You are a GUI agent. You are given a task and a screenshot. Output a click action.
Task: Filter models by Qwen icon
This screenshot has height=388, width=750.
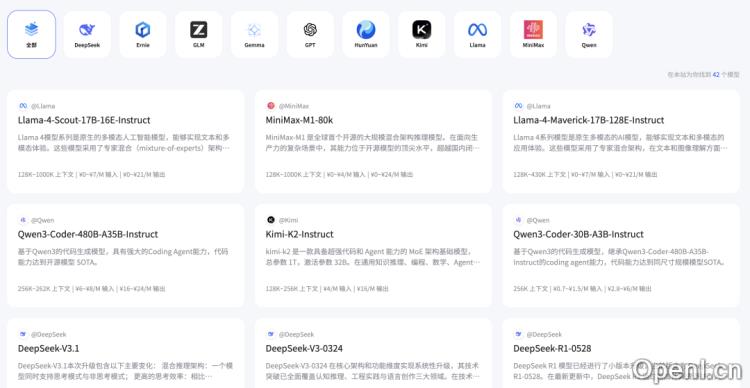(589, 30)
